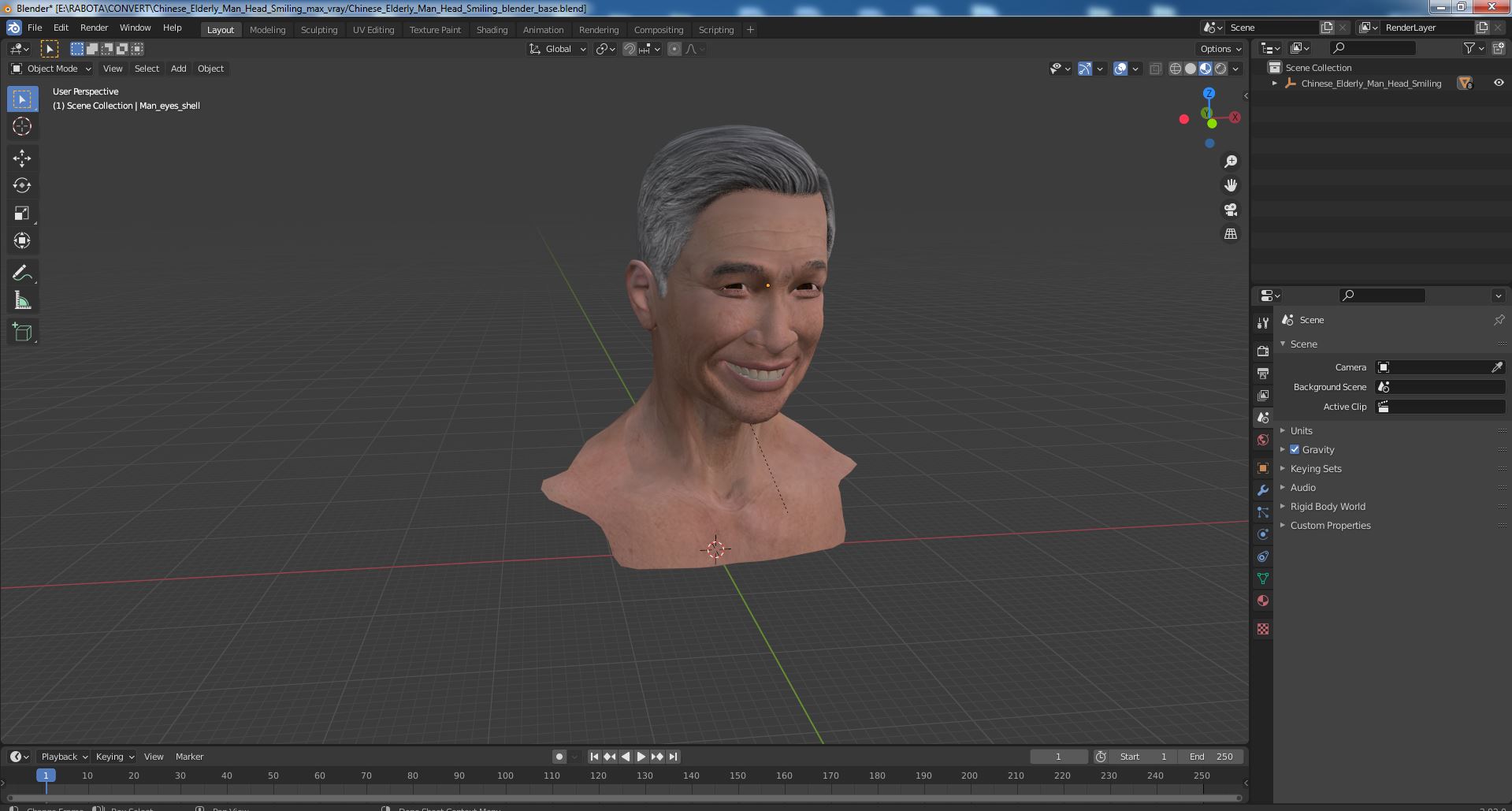
Task: Open the viewport Add menu
Action: click(179, 69)
